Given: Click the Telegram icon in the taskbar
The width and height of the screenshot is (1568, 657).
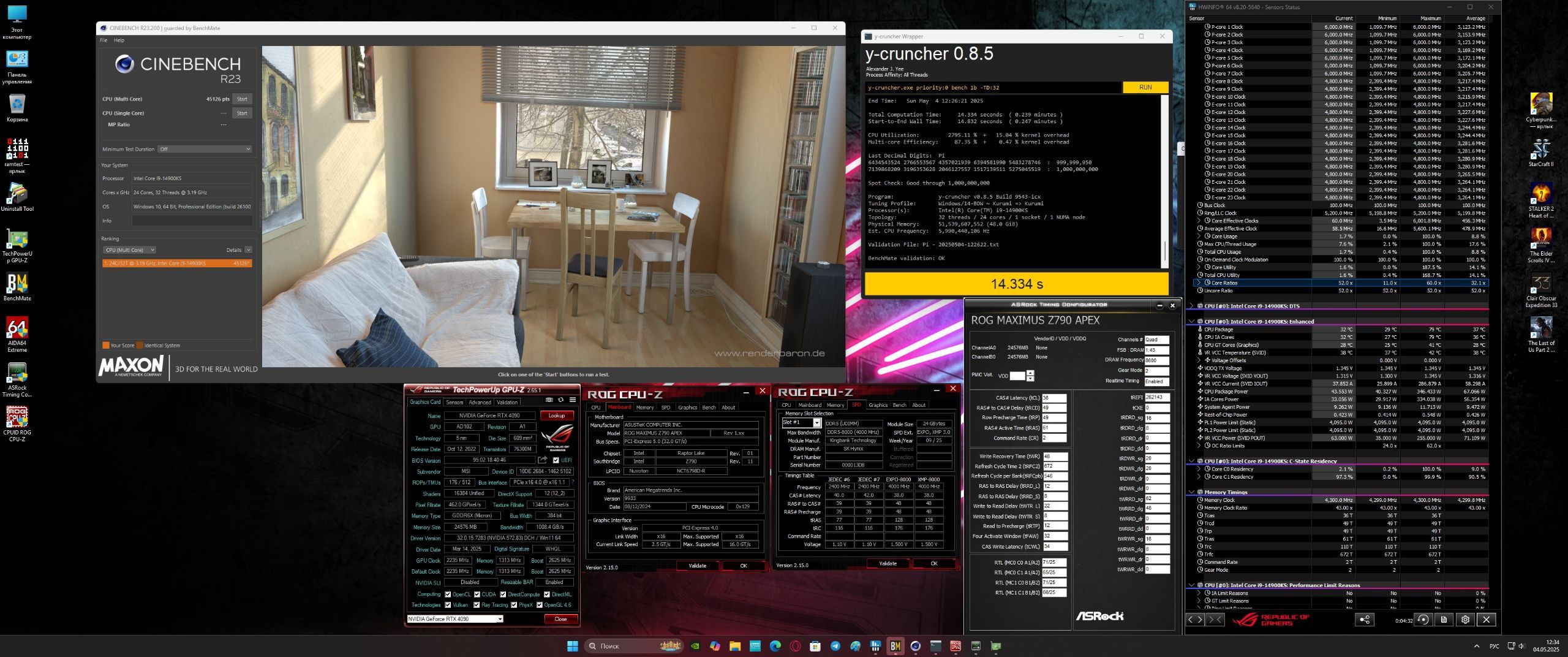Looking at the screenshot, I should coord(835,646).
